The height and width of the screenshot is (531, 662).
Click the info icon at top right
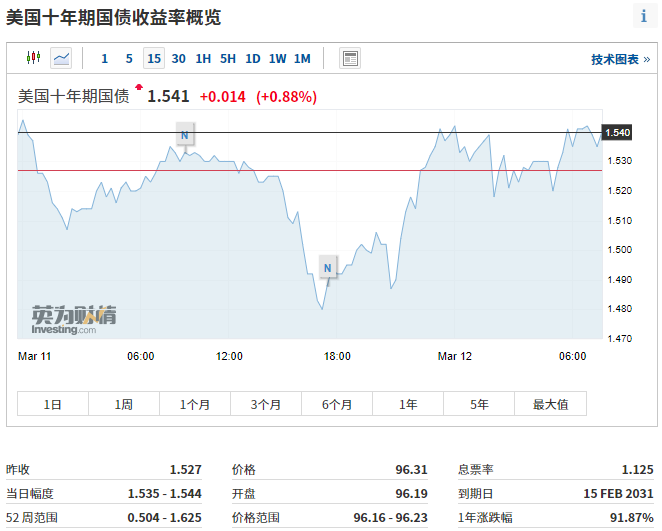tap(643, 16)
